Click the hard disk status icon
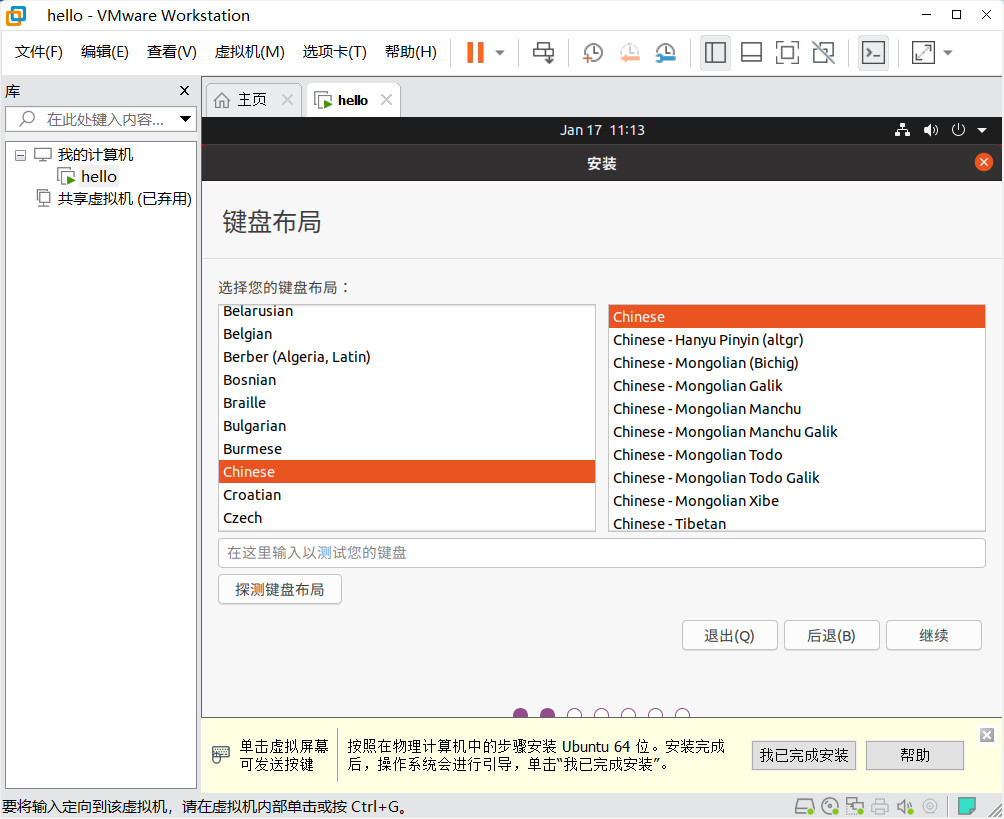The image size is (1004, 819). click(x=804, y=806)
